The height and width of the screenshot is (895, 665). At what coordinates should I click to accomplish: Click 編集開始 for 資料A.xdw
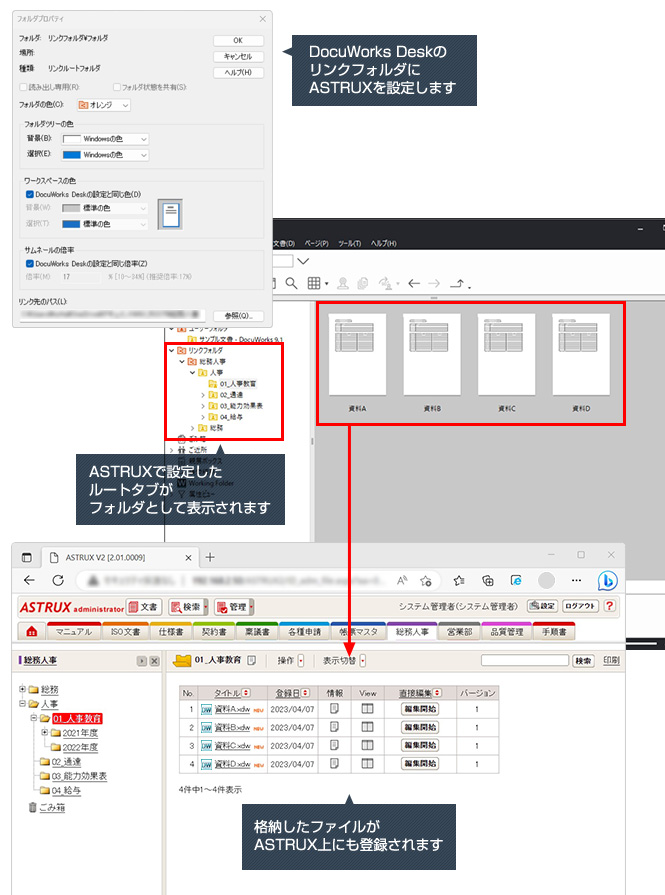[420, 709]
